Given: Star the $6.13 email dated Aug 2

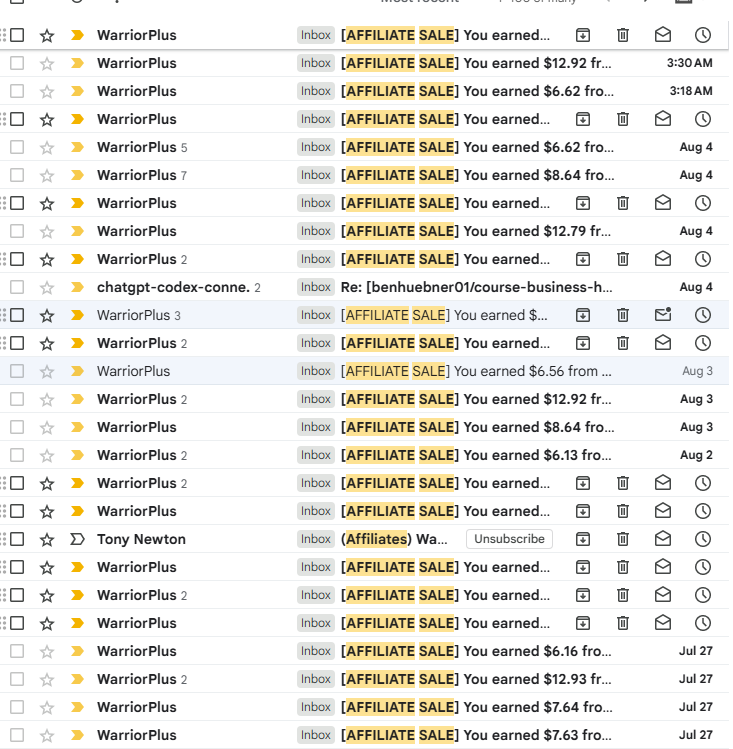Looking at the screenshot, I should pos(47,456).
